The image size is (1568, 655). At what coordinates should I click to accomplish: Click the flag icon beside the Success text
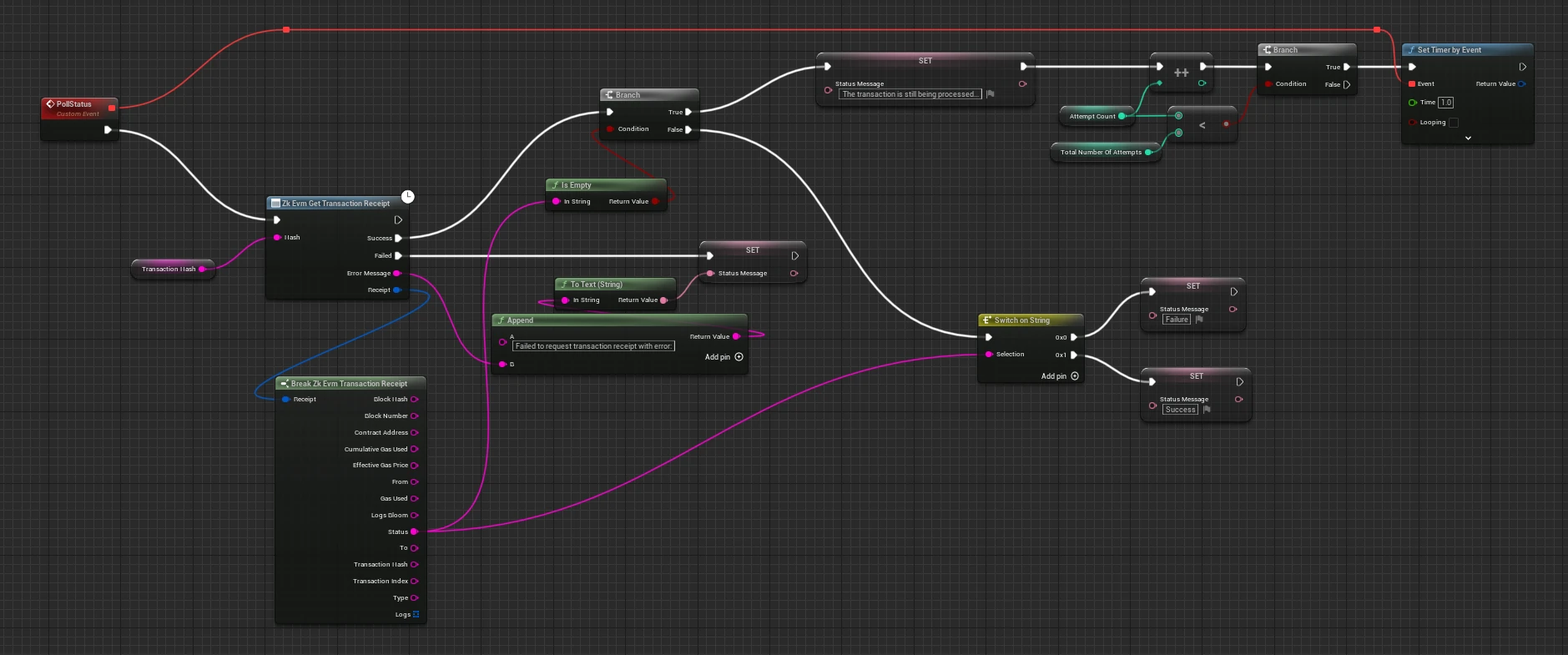coord(1207,410)
